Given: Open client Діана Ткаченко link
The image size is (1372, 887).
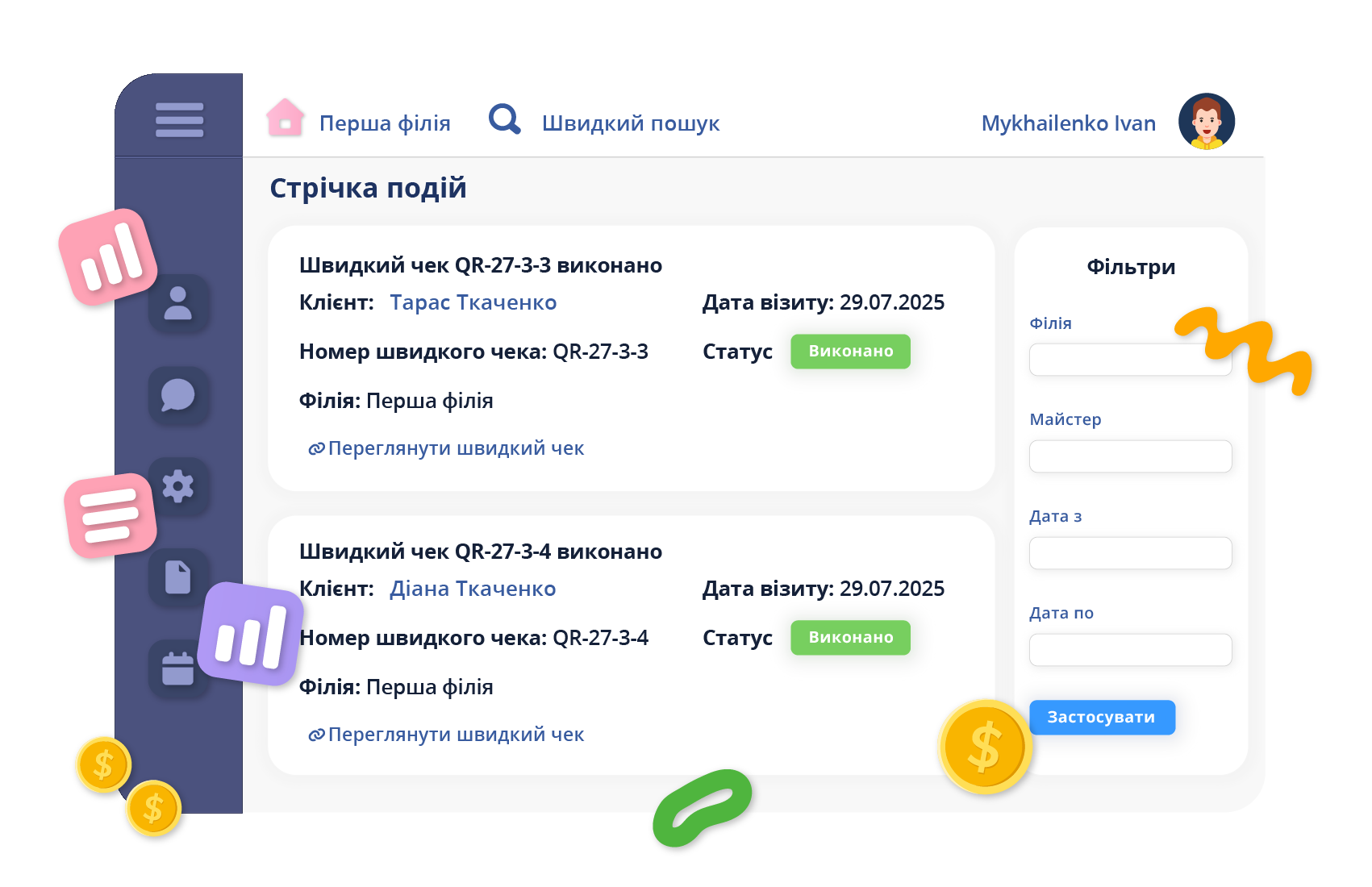Looking at the screenshot, I should point(473,589).
